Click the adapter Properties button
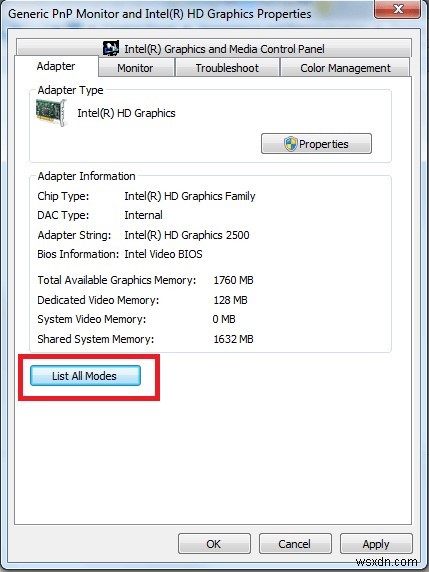The width and height of the screenshot is (429, 572). tap(316, 144)
